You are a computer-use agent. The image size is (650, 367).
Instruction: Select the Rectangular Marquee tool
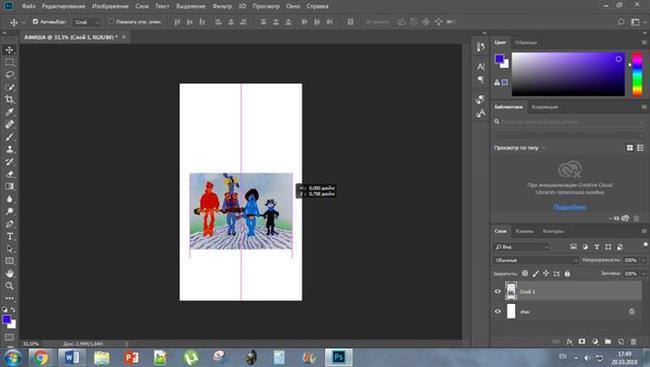click(9, 62)
